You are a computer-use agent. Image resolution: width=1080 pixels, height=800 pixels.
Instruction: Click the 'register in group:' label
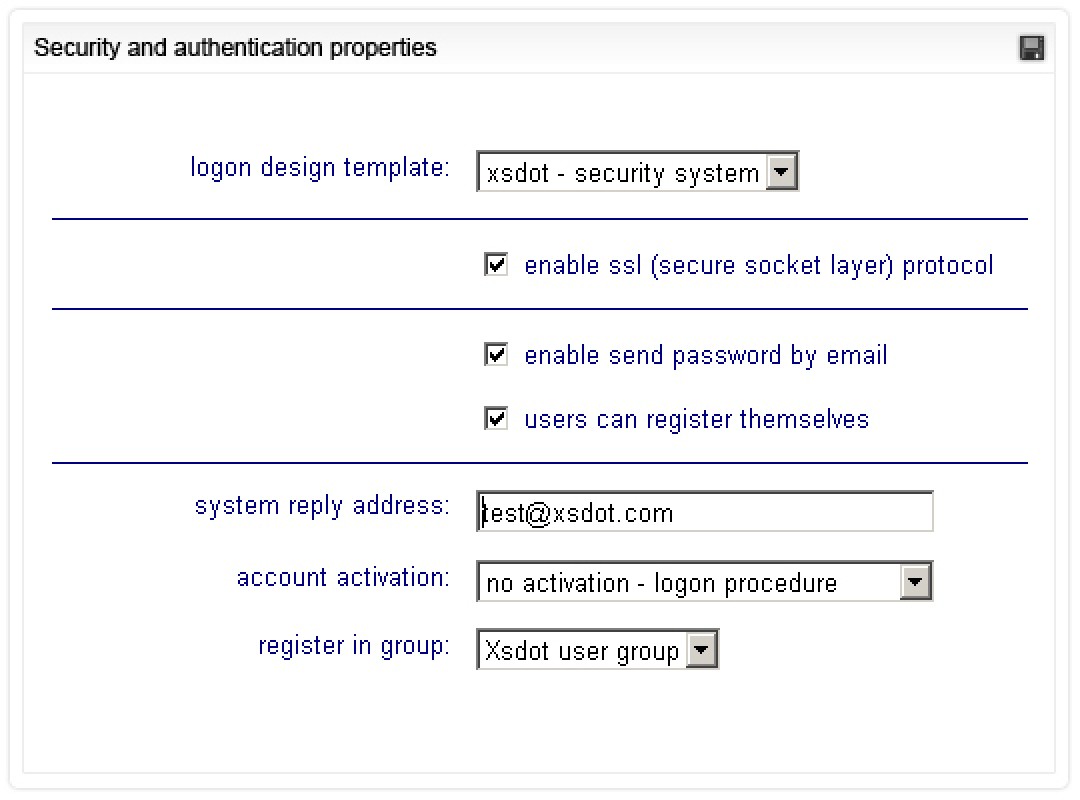click(x=354, y=646)
